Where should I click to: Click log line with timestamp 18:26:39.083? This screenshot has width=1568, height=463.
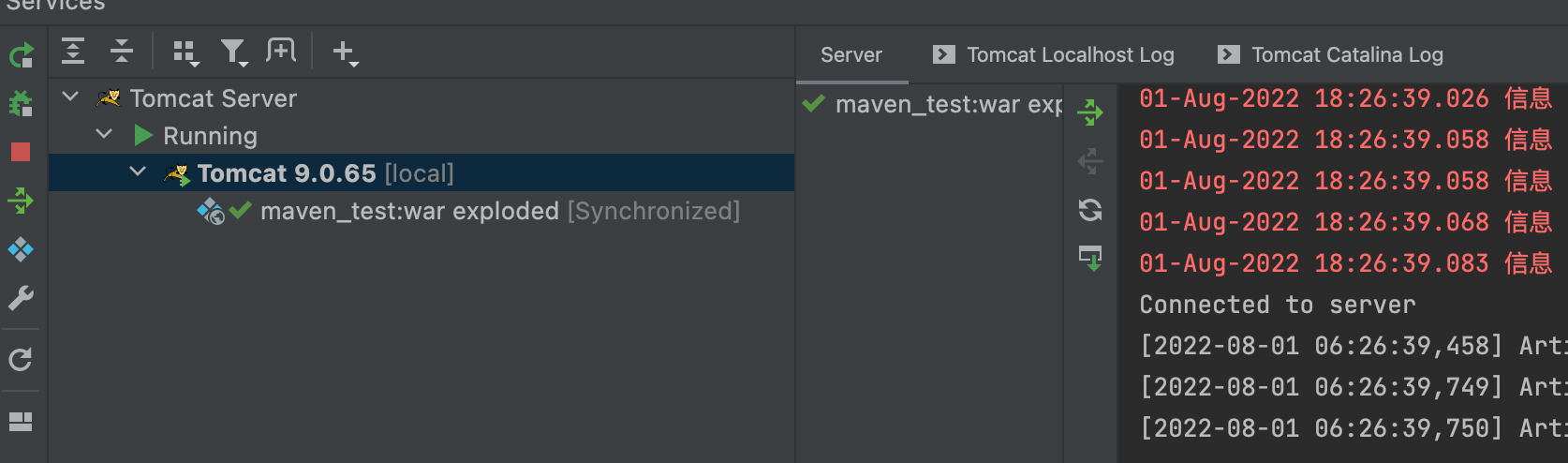pyautogui.click(x=1346, y=263)
